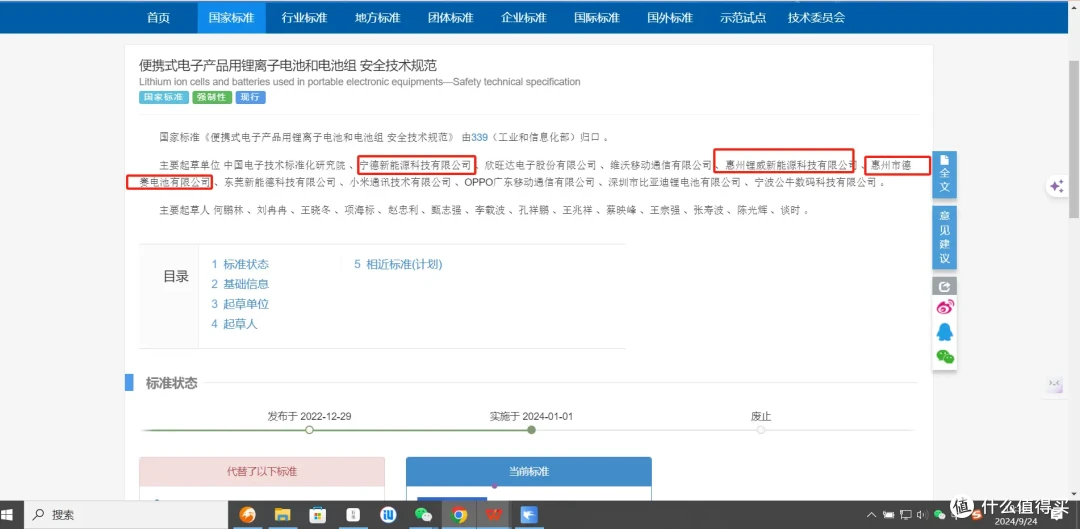Open the orange swirl app in taskbar
The width and height of the screenshot is (1080, 529).
tap(247, 515)
